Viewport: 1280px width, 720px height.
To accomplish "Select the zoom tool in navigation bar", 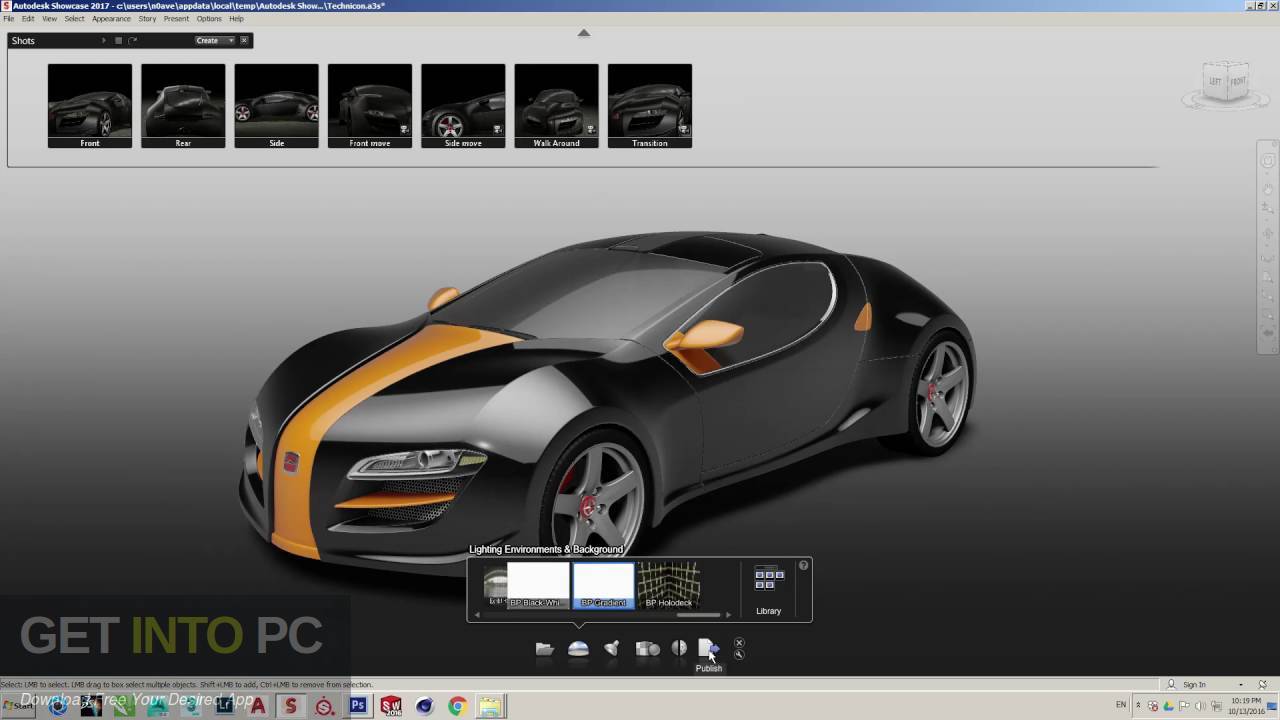I will click(x=1268, y=209).
